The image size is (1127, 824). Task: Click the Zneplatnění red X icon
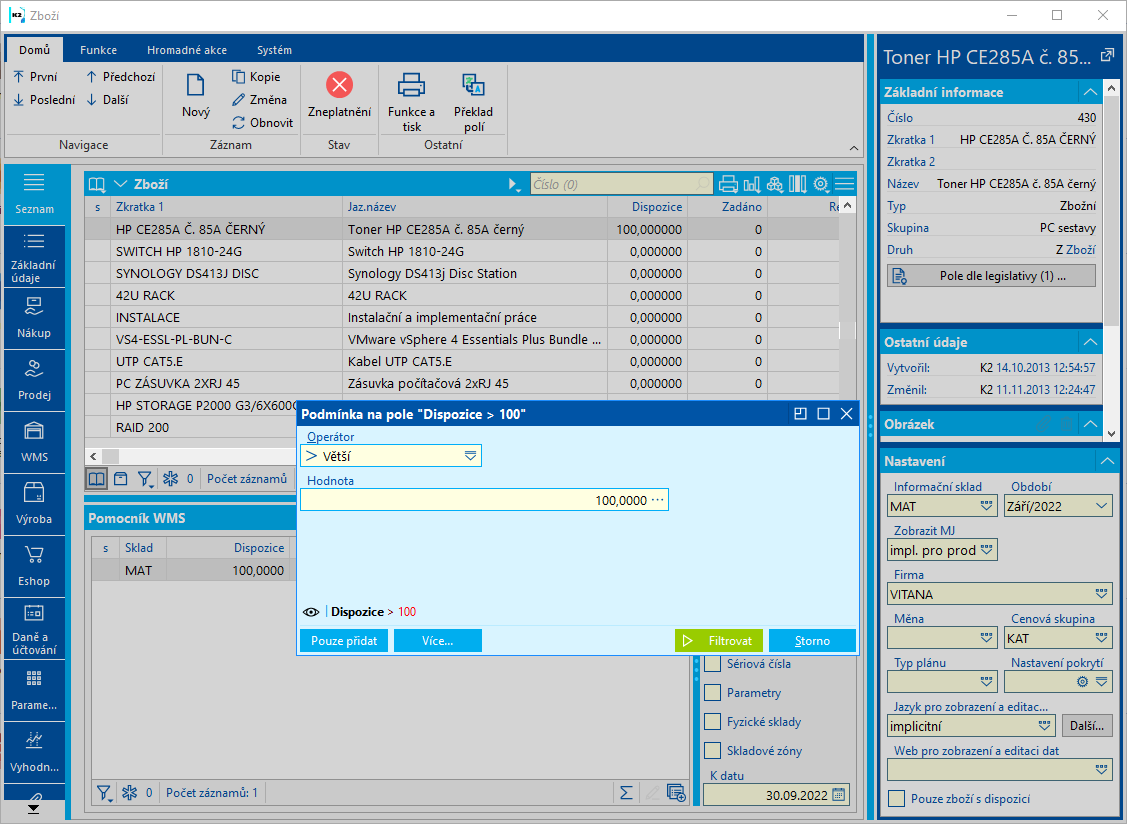pos(339,85)
